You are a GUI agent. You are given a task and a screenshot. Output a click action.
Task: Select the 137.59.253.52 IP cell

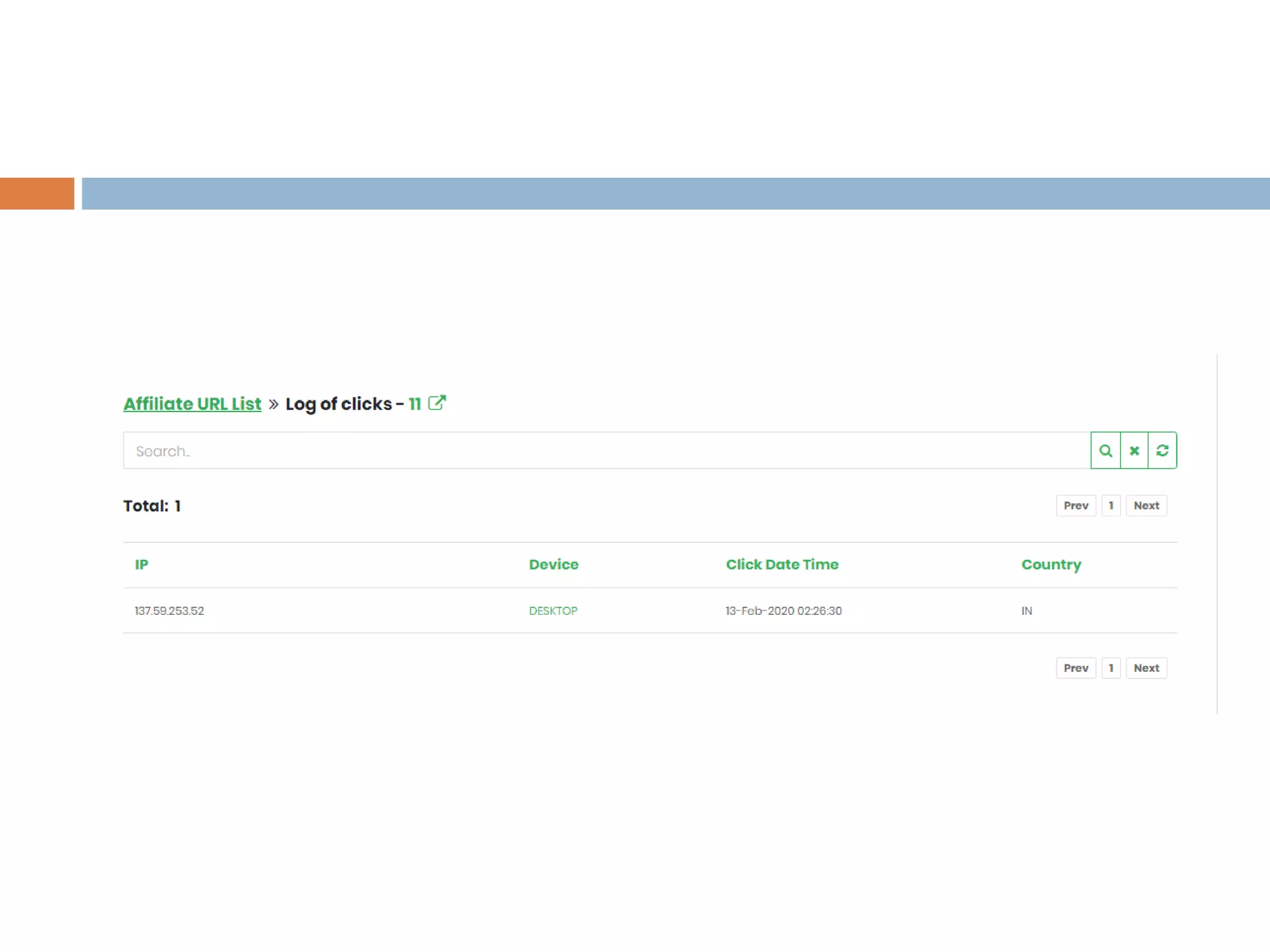point(169,610)
